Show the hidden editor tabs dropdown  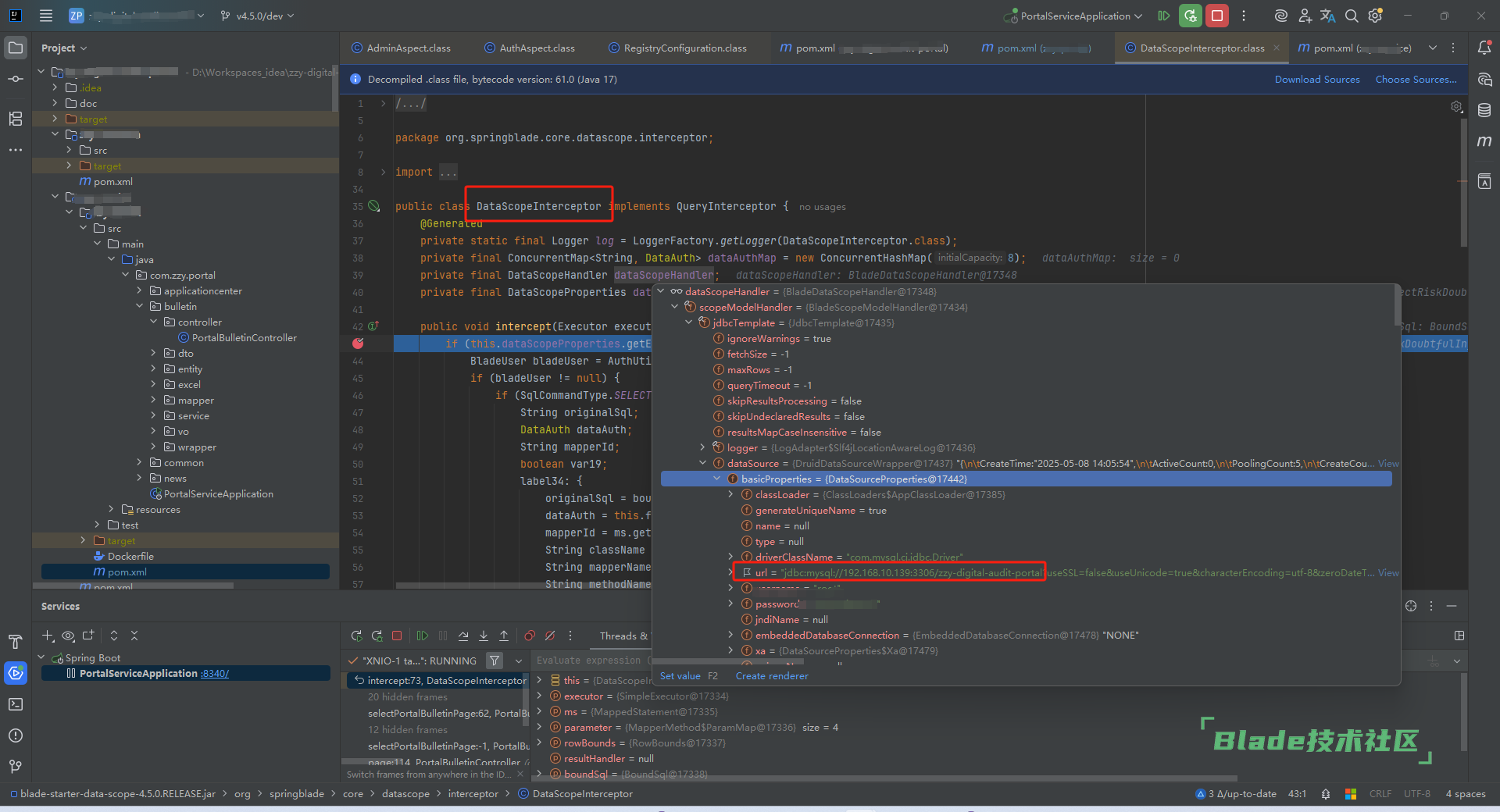point(1433,48)
